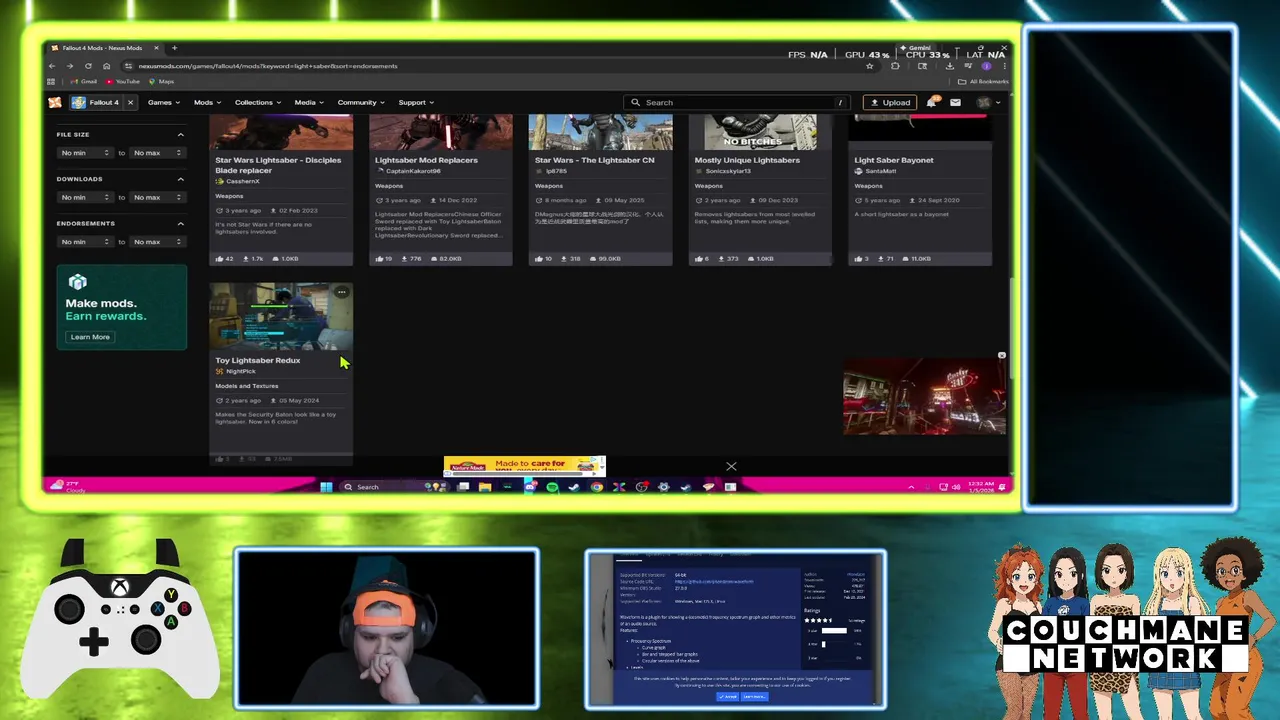The image size is (1280, 720).
Task: Click the Nexus Mods logo icon
Action: [x=55, y=102]
